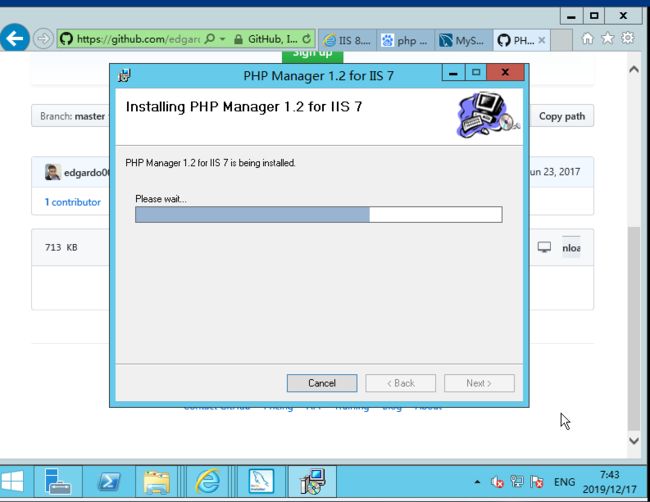Image resolution: width=650 pixels, height=502 pixels.
Task: Open the clock showing 7:43
Action: coord(609,482)
